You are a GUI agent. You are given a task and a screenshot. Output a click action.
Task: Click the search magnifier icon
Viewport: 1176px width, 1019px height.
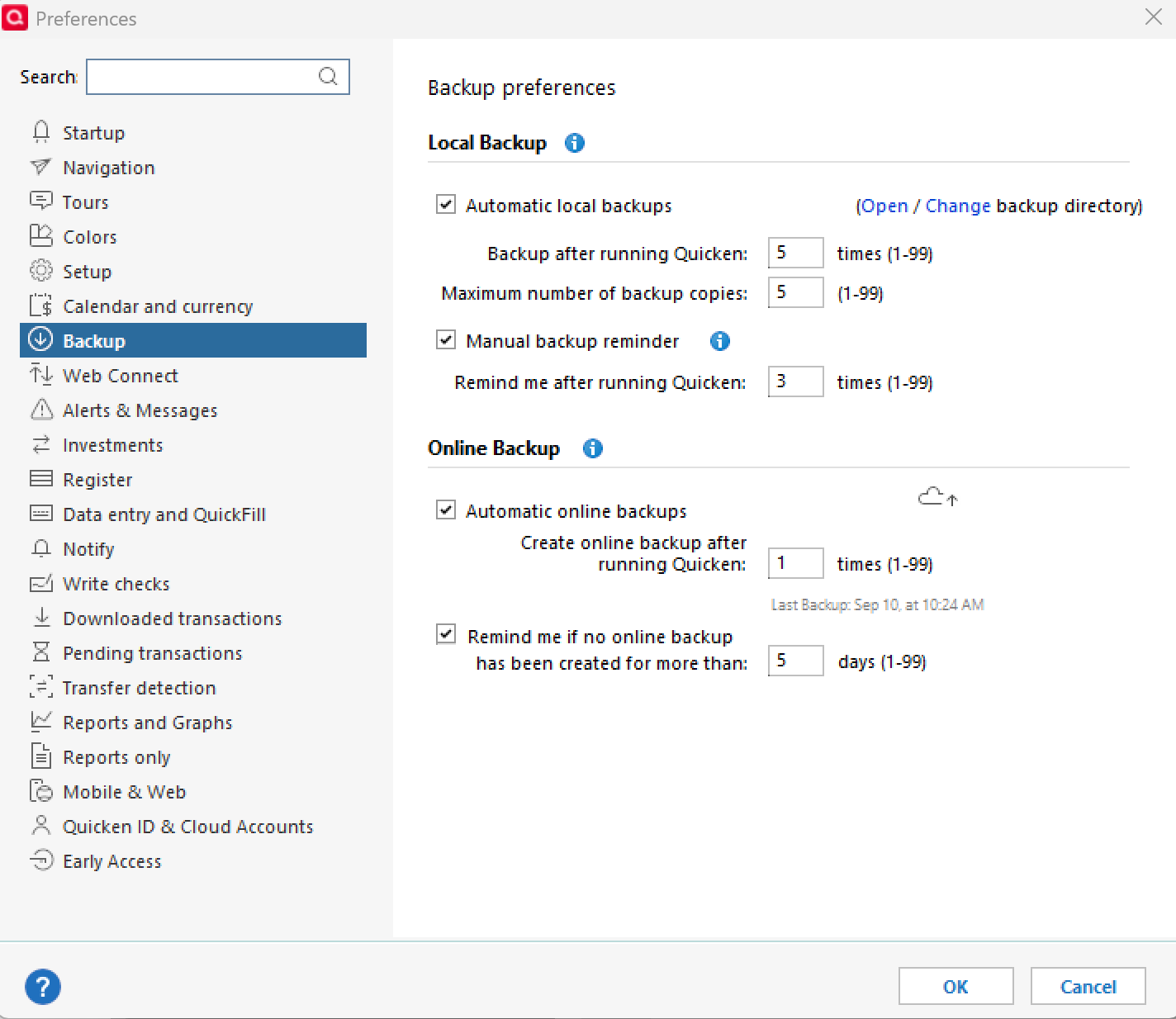coord(328,76)
